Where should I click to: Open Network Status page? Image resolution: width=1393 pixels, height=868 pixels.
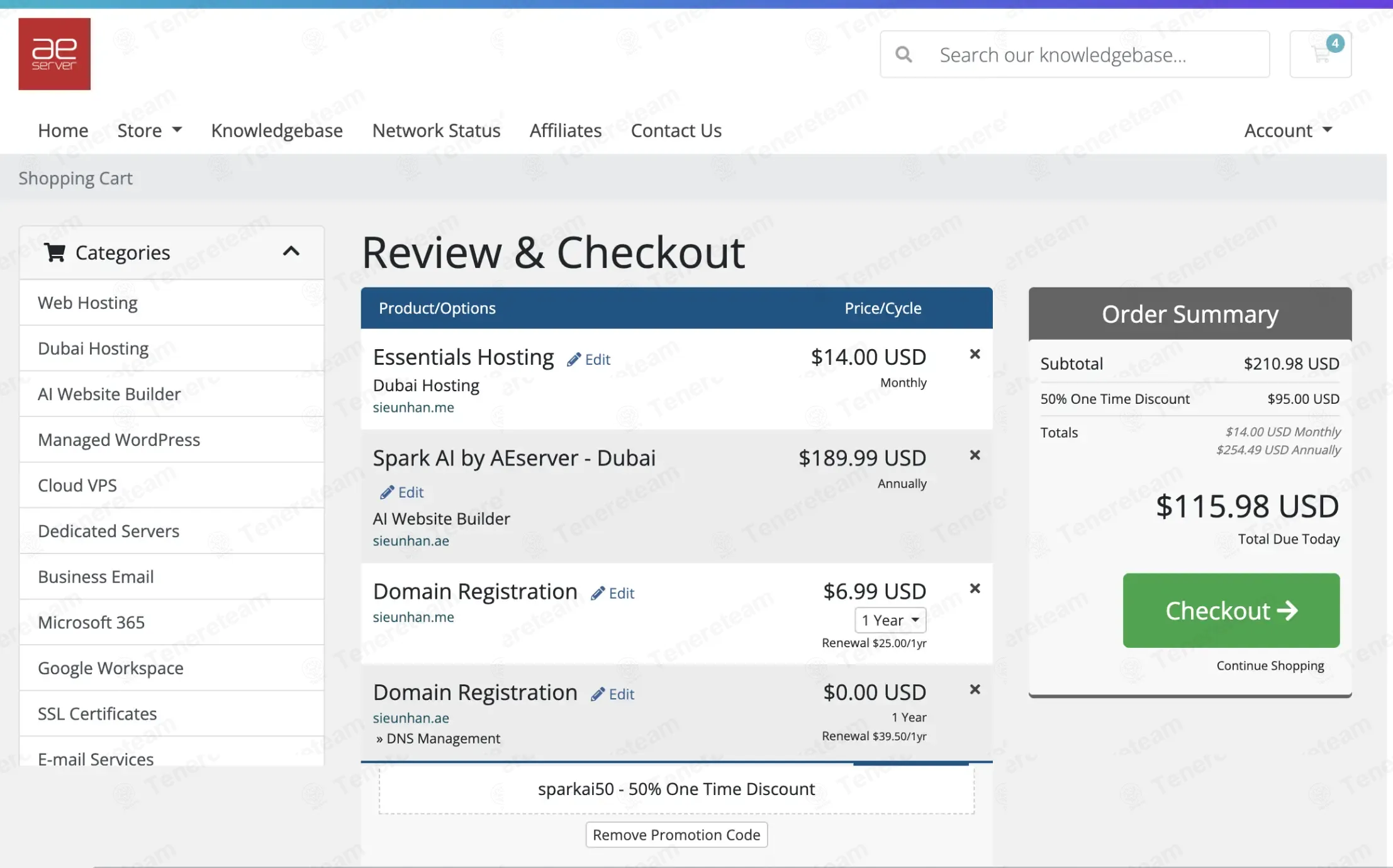436,130
